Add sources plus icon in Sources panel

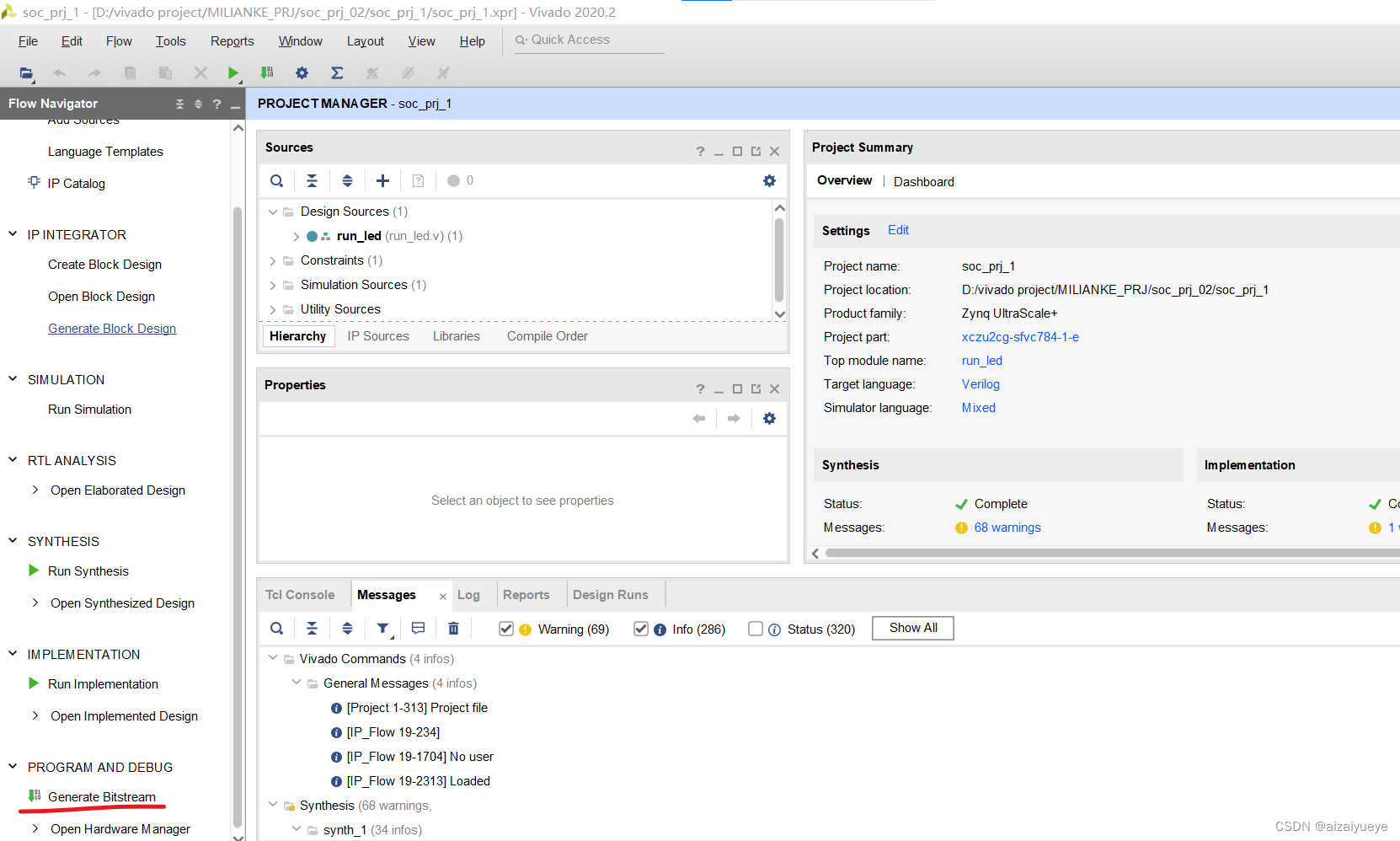pyautogui.click(x=382, y=180)
